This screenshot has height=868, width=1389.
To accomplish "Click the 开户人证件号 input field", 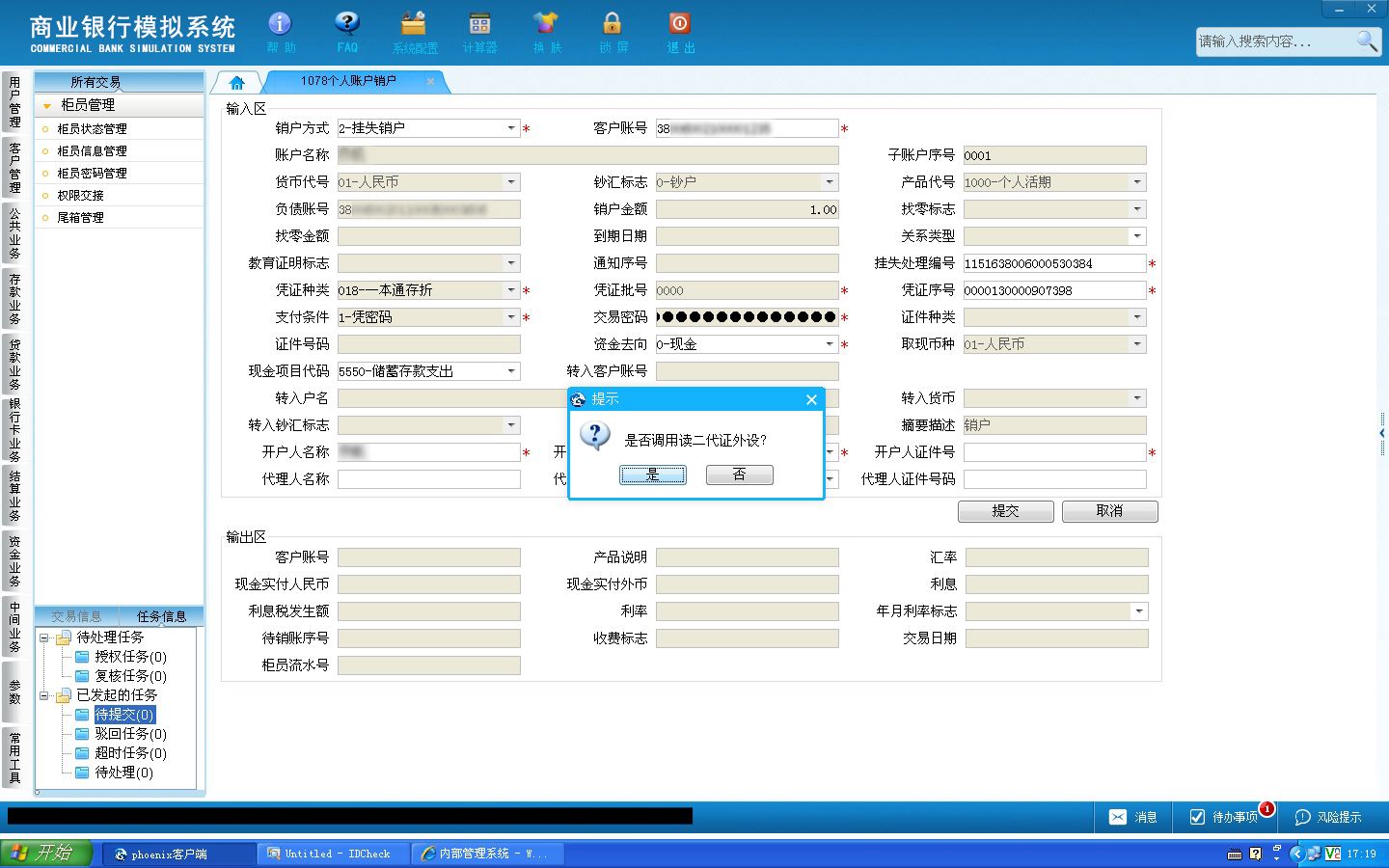I will (1055, 452).
